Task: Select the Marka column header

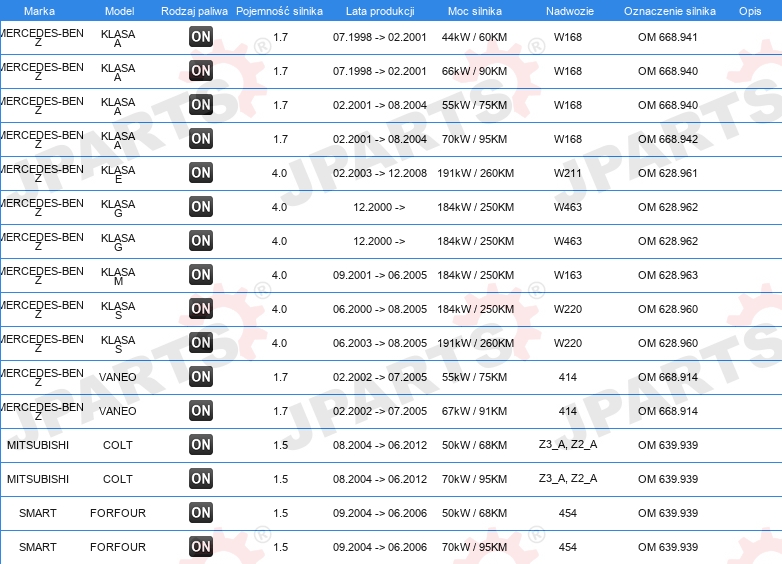Action: click(x=39, y=11)
